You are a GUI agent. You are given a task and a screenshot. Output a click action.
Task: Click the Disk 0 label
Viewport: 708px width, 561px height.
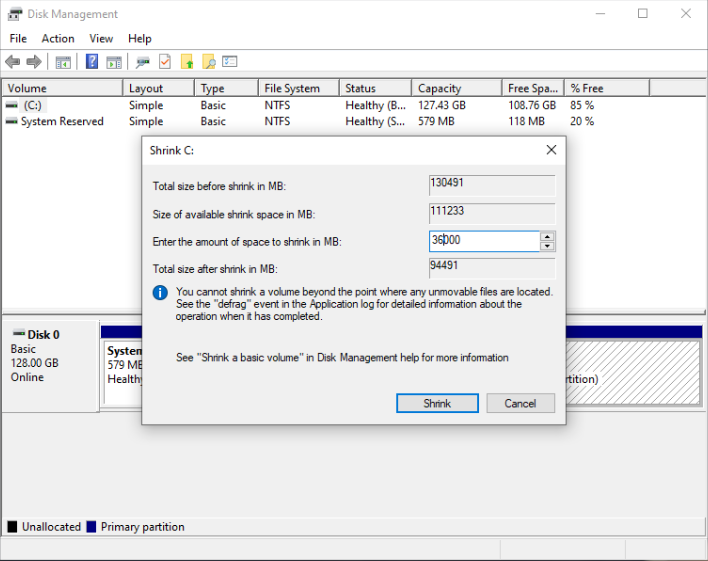[x=43, y=334]
